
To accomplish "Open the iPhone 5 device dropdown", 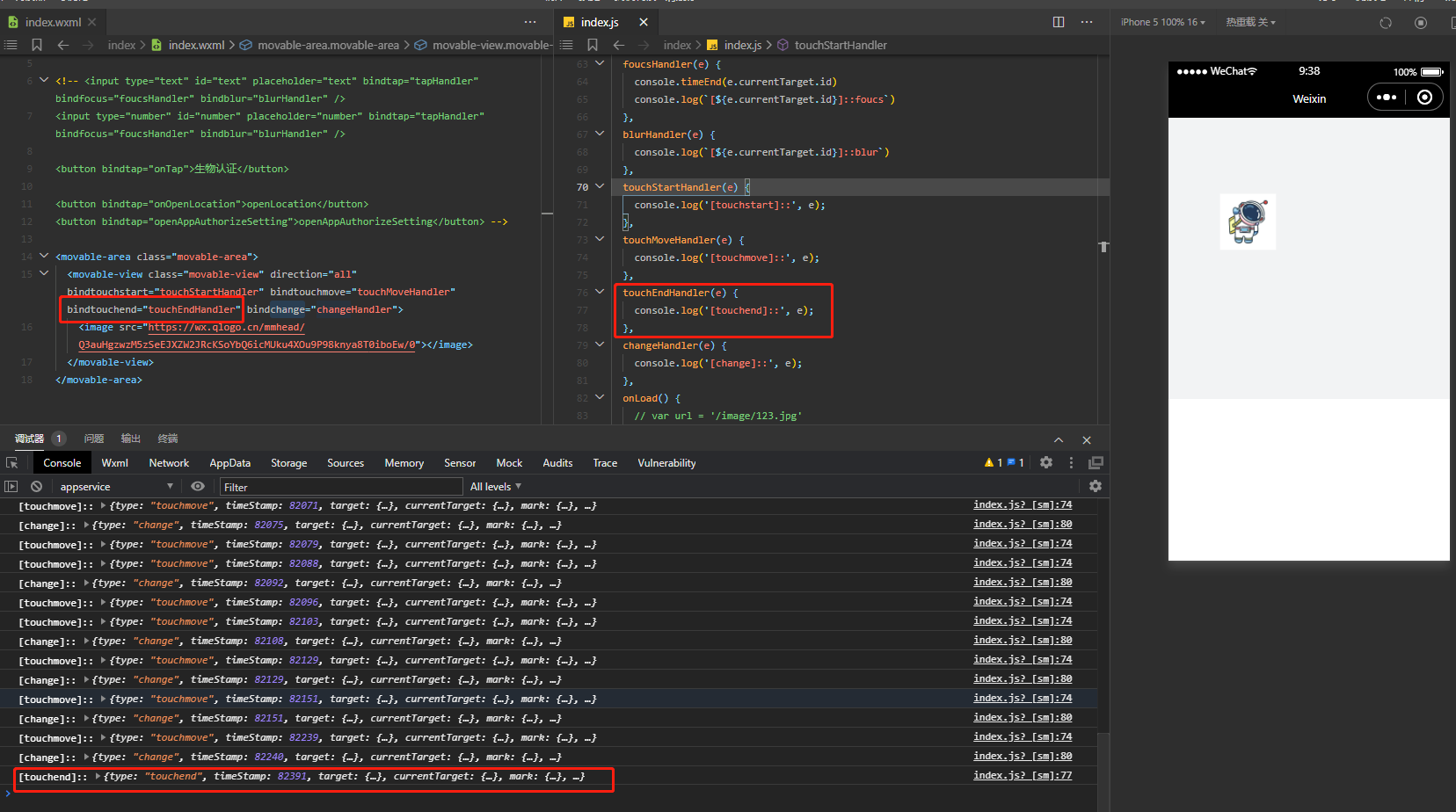I will 1162,22.
